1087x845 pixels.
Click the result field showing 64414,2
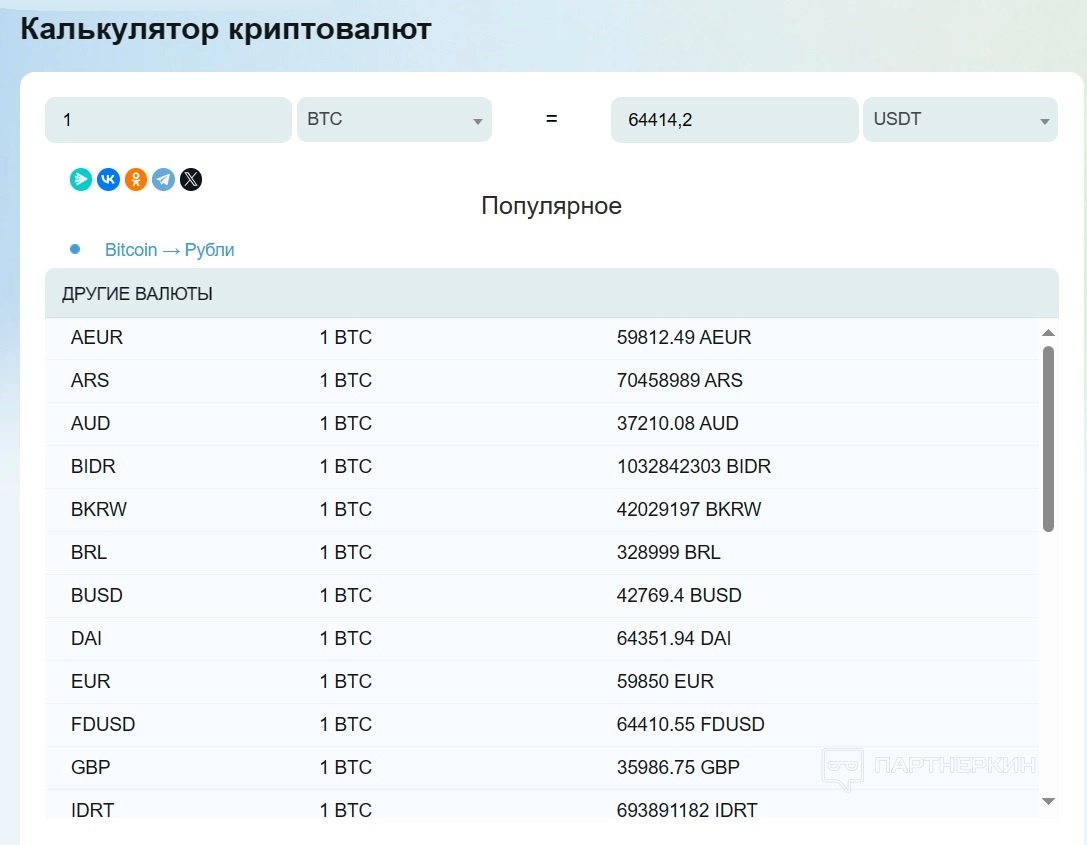pyautogui.click(x=734, y=120)
